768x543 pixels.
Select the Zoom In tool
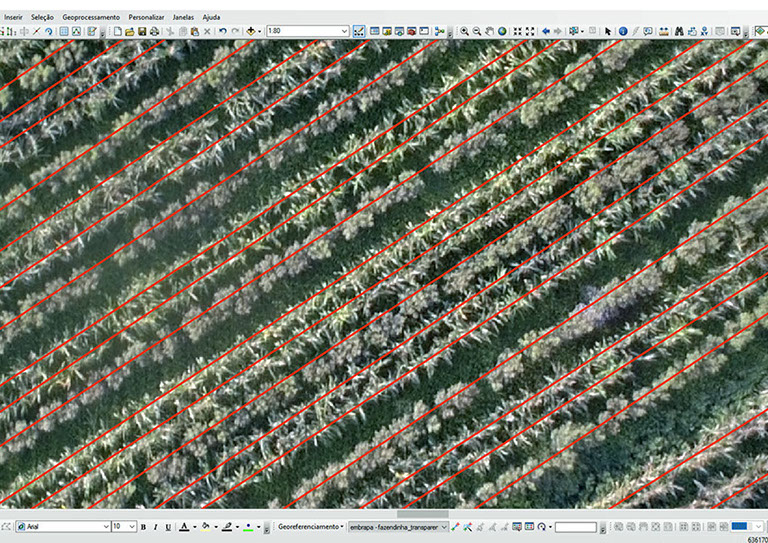point(464,32)
